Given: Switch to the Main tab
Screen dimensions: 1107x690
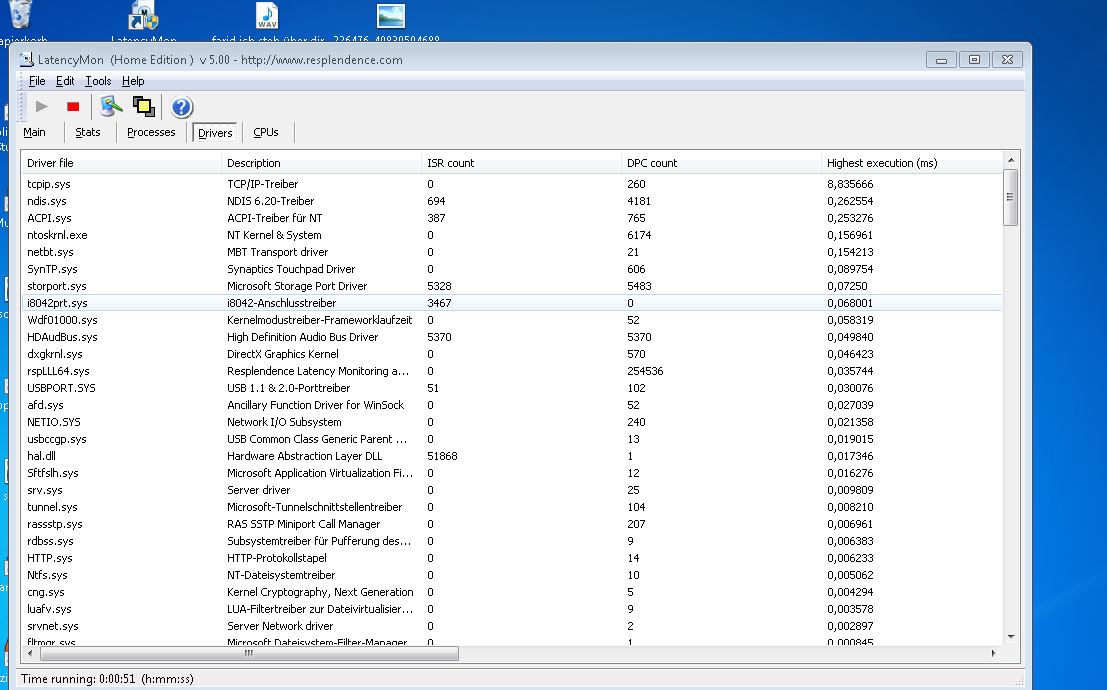Looking at the screenshot, I should click(x=34, y=132).
